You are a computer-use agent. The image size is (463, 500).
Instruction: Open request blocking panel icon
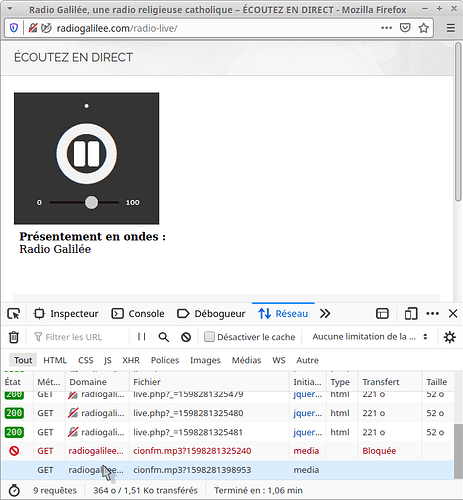coord(186,337)
